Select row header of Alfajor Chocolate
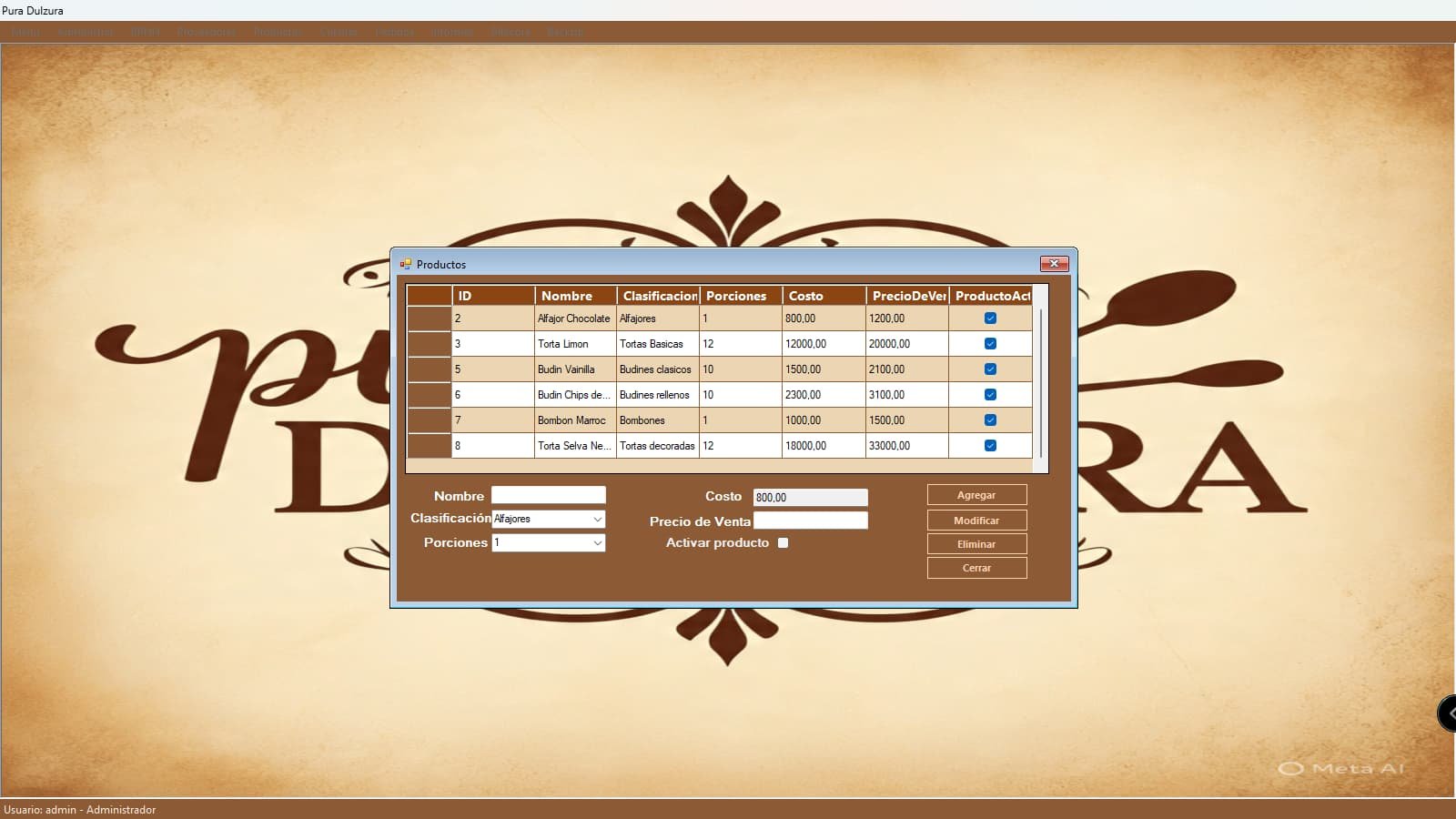The image size is (1456, 819). [430, 318]
